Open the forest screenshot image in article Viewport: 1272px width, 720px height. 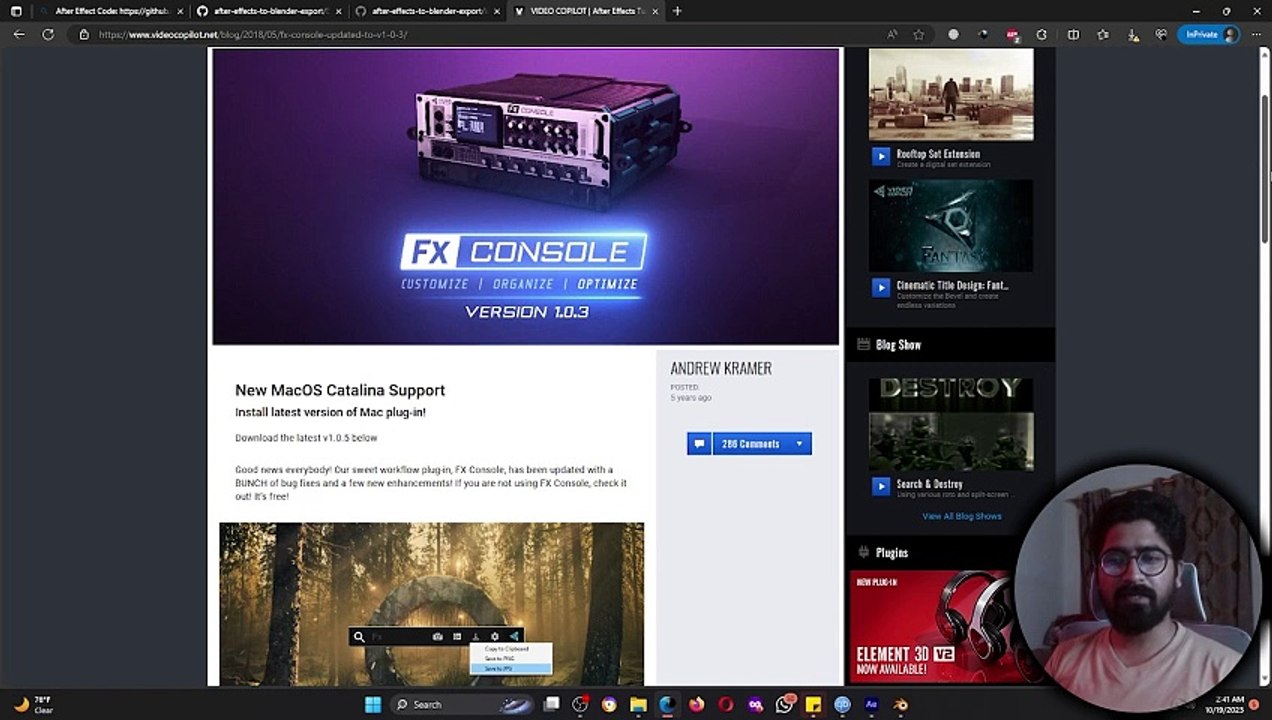[x=432, y=604]
